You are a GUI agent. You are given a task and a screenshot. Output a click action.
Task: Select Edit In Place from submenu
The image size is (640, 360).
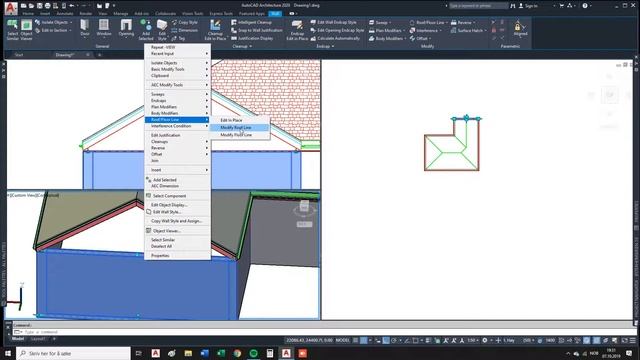coord(240,120)
